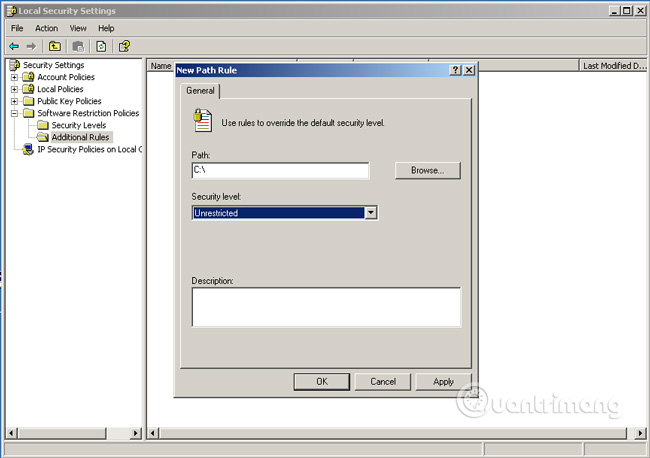
Task: Click the Refresh toolbar icon
Action: 101,46
